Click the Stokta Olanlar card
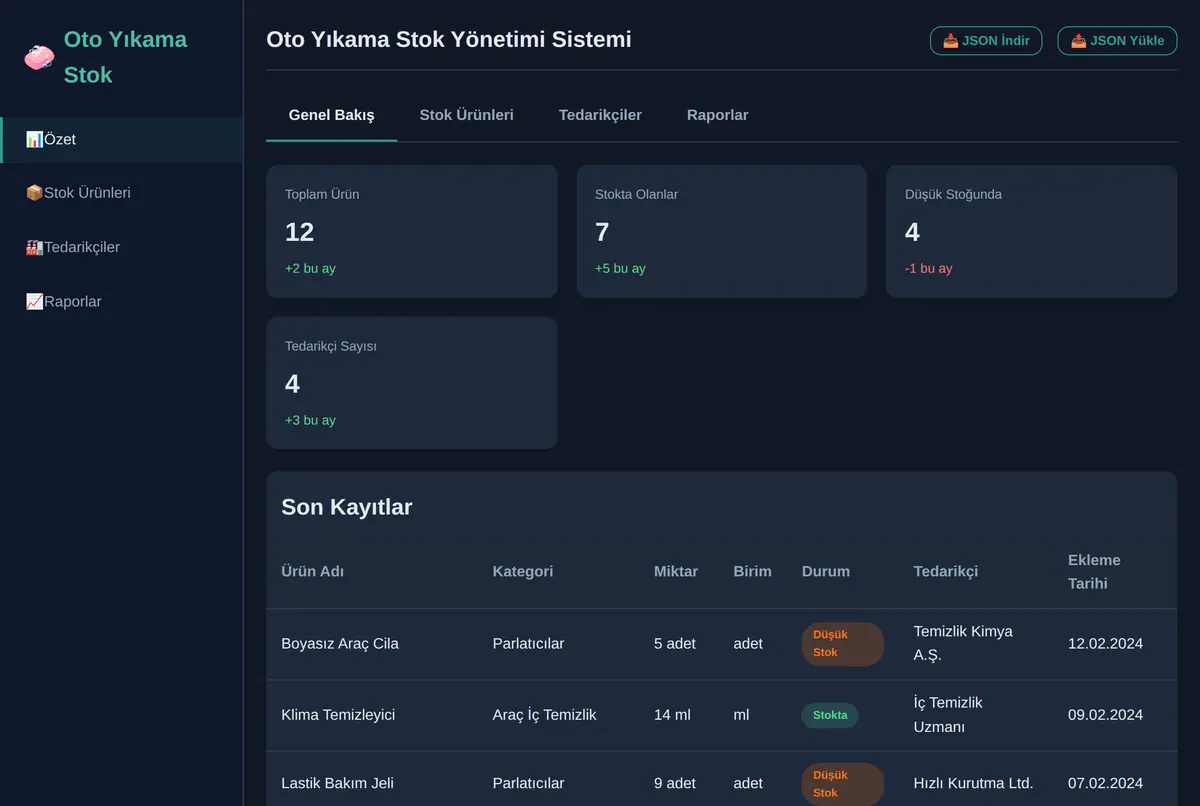1200x806 pixels. (721, 231)
